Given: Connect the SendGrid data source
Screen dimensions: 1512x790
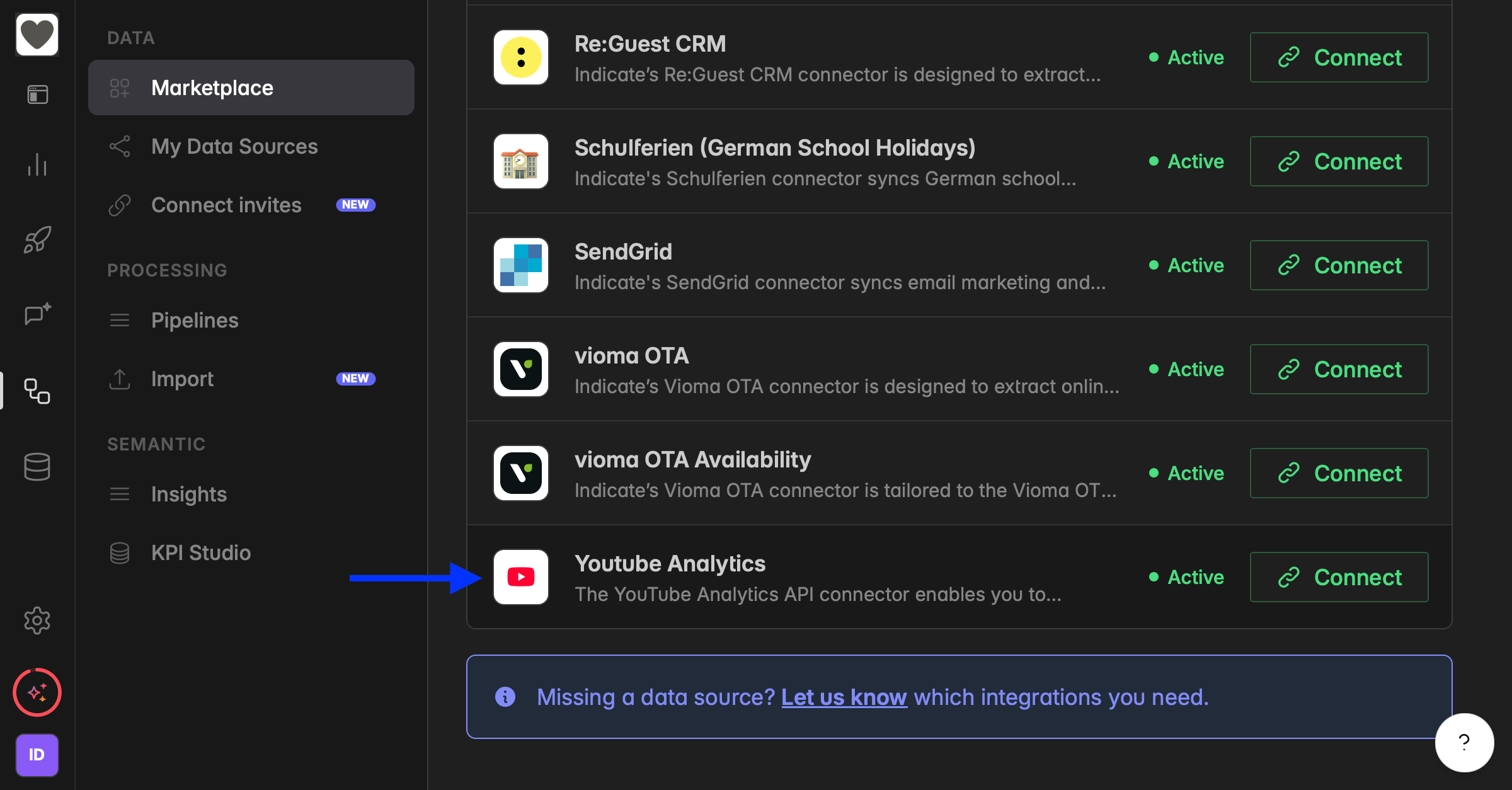Looking at the screenshot, I should click(1339, 265).
